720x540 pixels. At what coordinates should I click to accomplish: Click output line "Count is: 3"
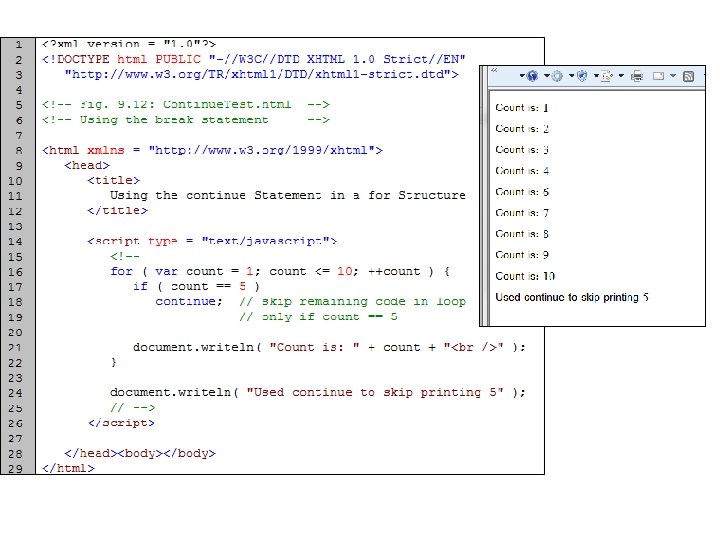522,150
